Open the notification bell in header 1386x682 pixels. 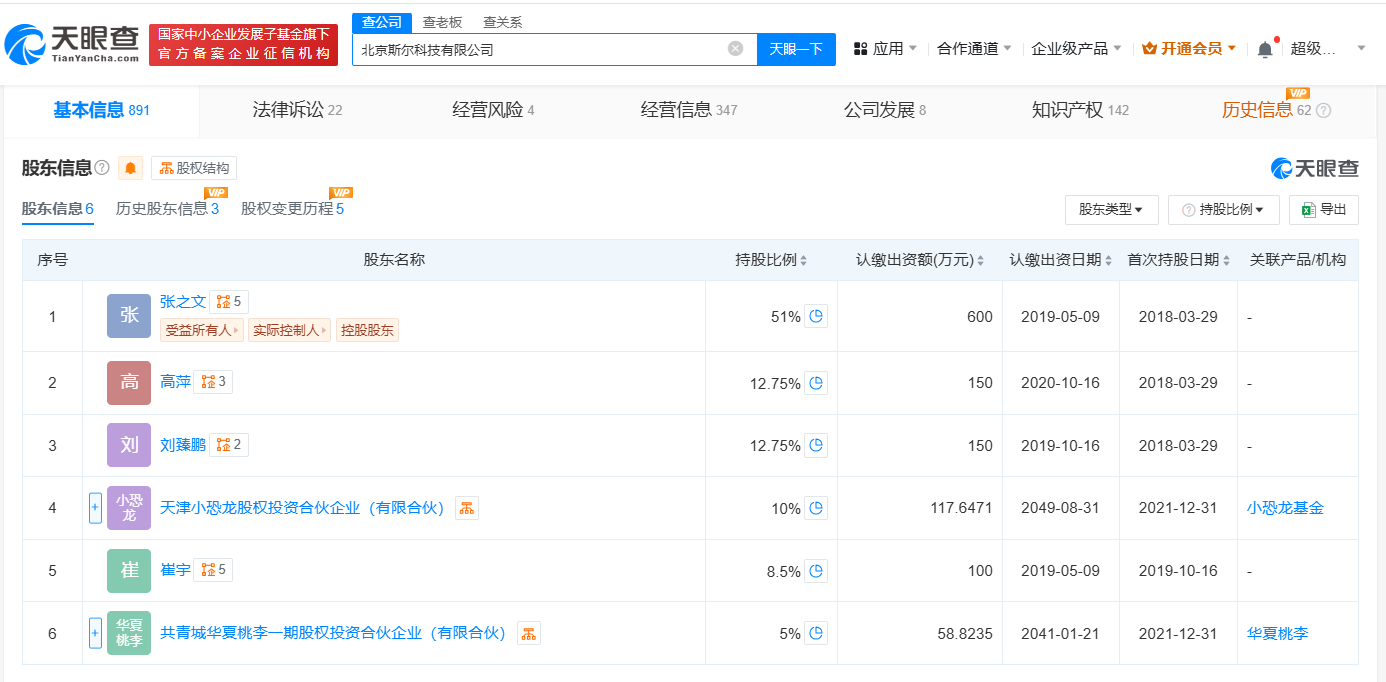pos(1265,48)
